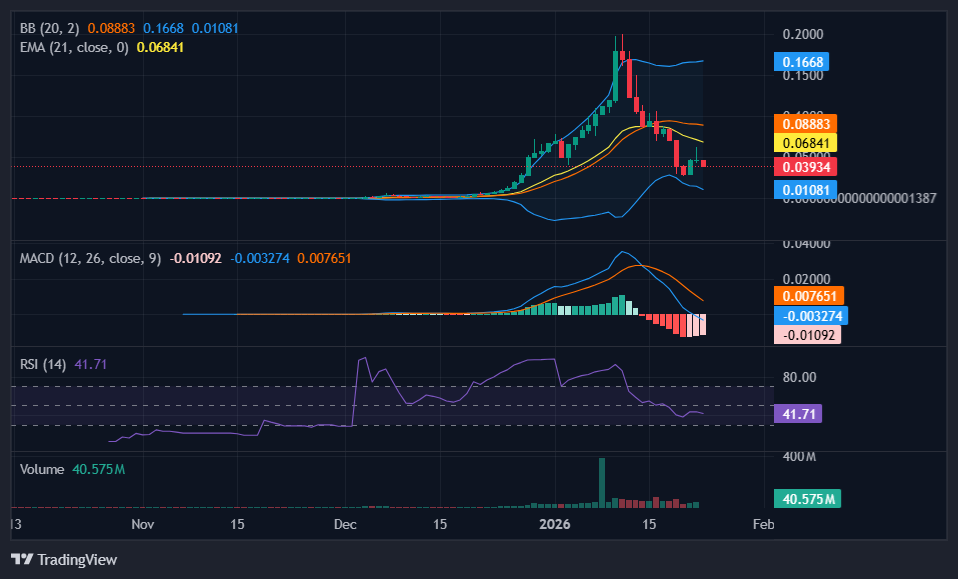Viewport: 958px width, 579px height.
Task: Click the blue 0.1668 upper band price label
Action: [x=804, y=62]
